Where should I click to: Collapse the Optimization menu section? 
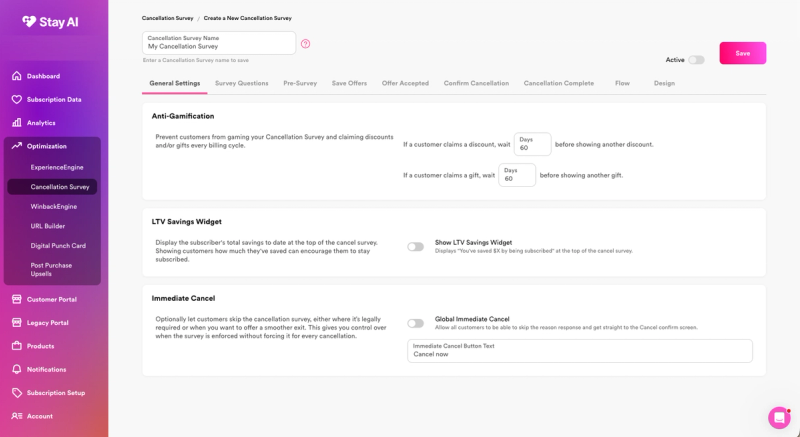pyautogui.click(x=52, y=146)
